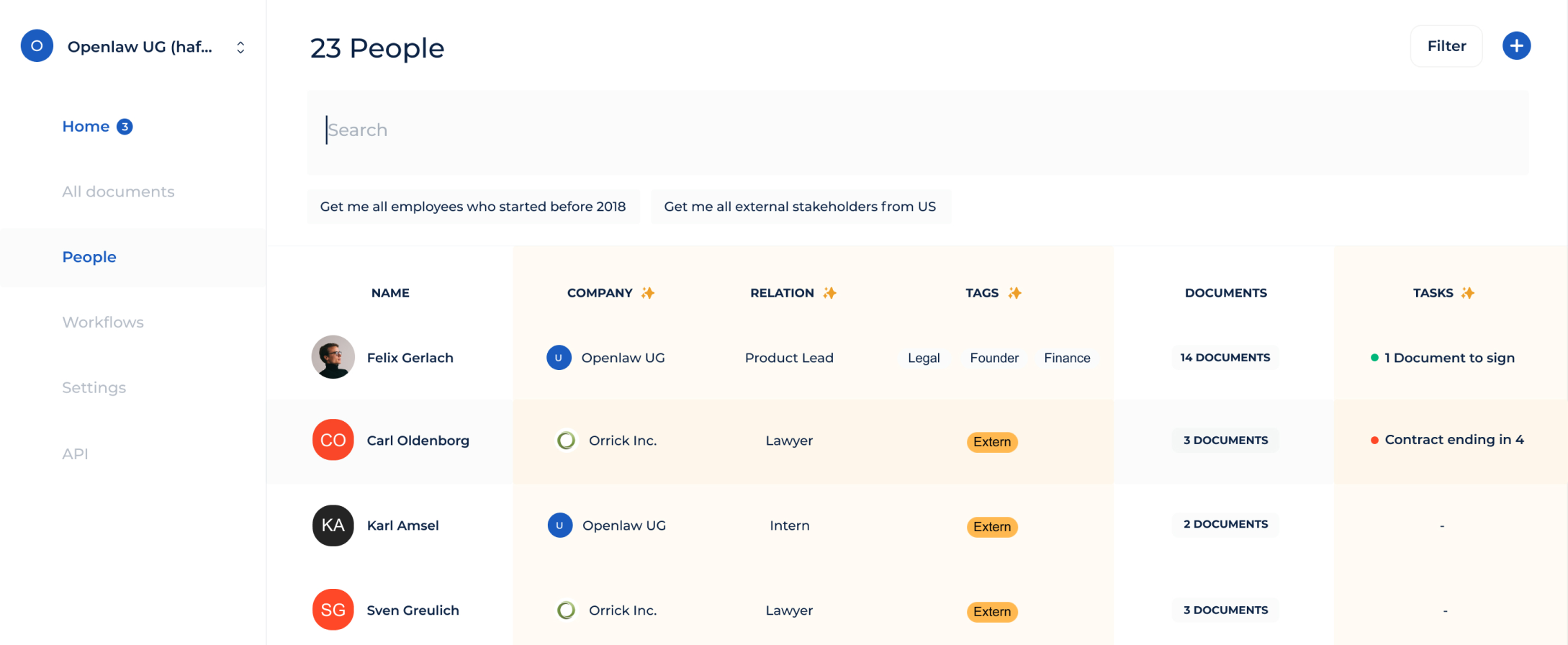
Task: Click the Openlaw UG workspace avatar icon
Action: tap(37, 46)
